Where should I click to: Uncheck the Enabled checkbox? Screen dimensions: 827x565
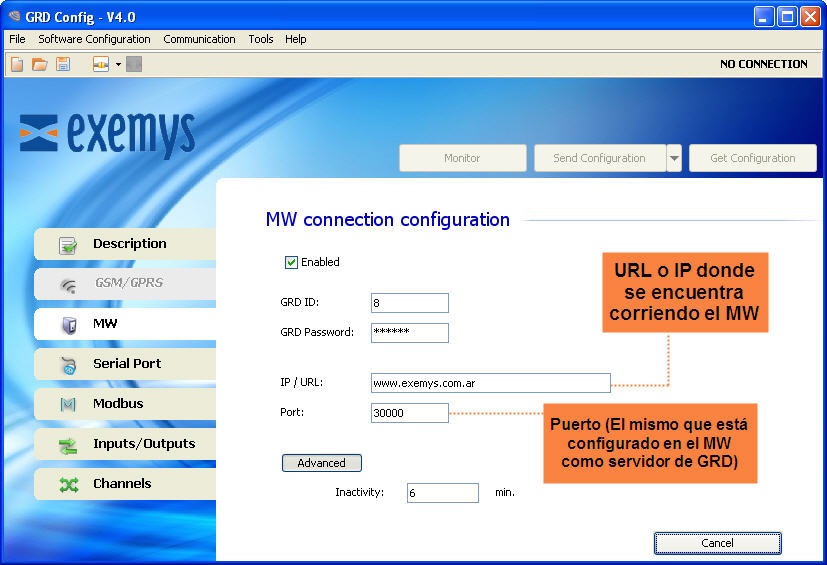point(292,262)
